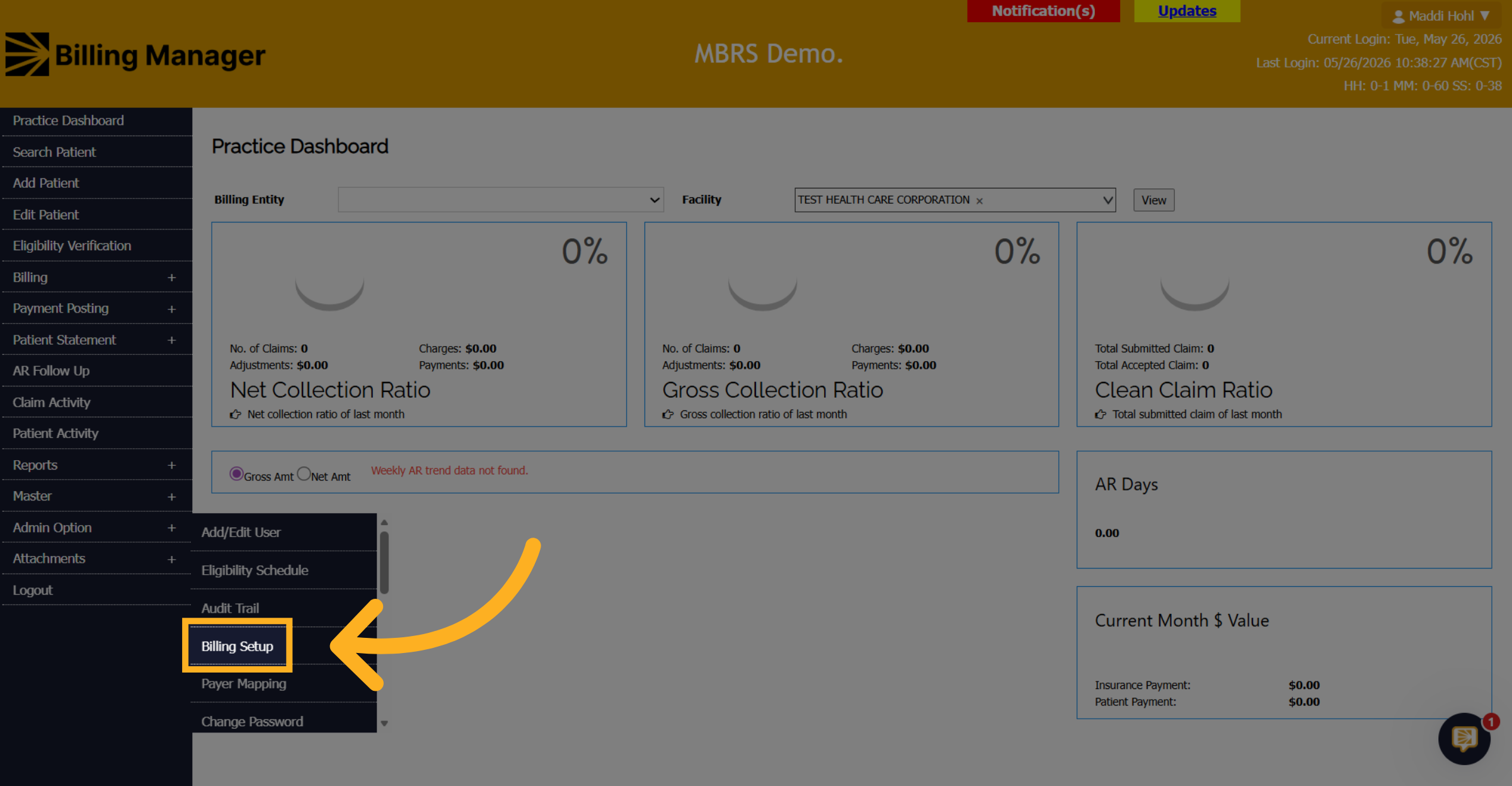Click the Billing Manager logo icon
The image size is (1512, 786).
pyautogui.click(x=27, y=54)
